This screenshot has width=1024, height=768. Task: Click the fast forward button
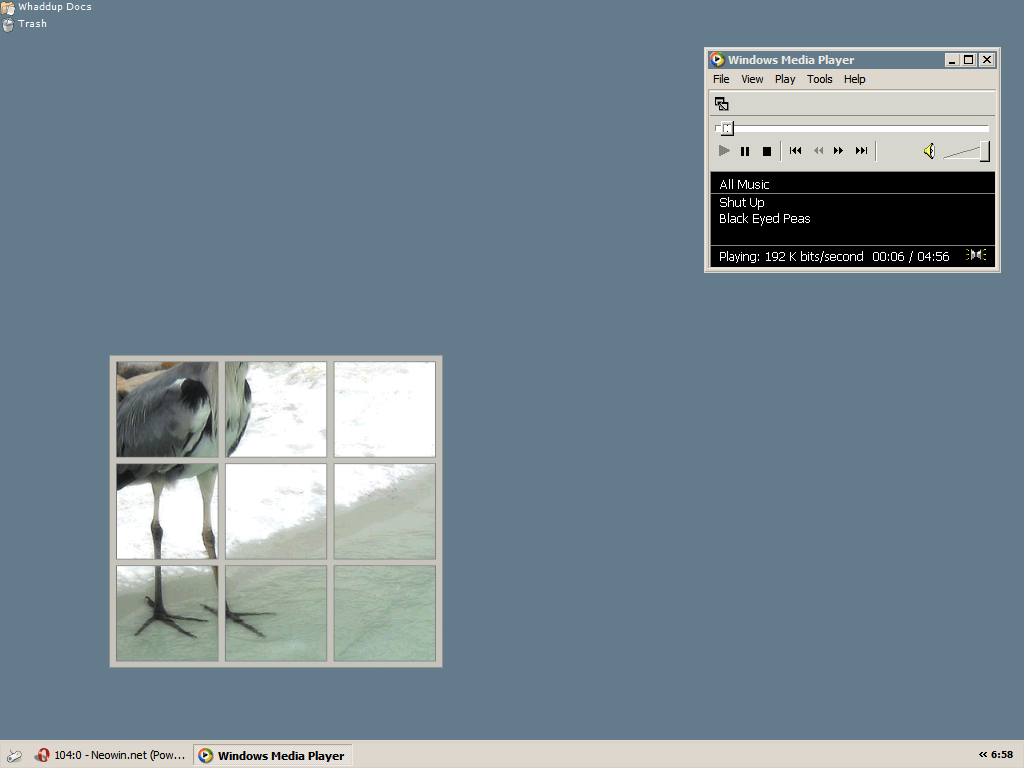(x=839, y=151)
